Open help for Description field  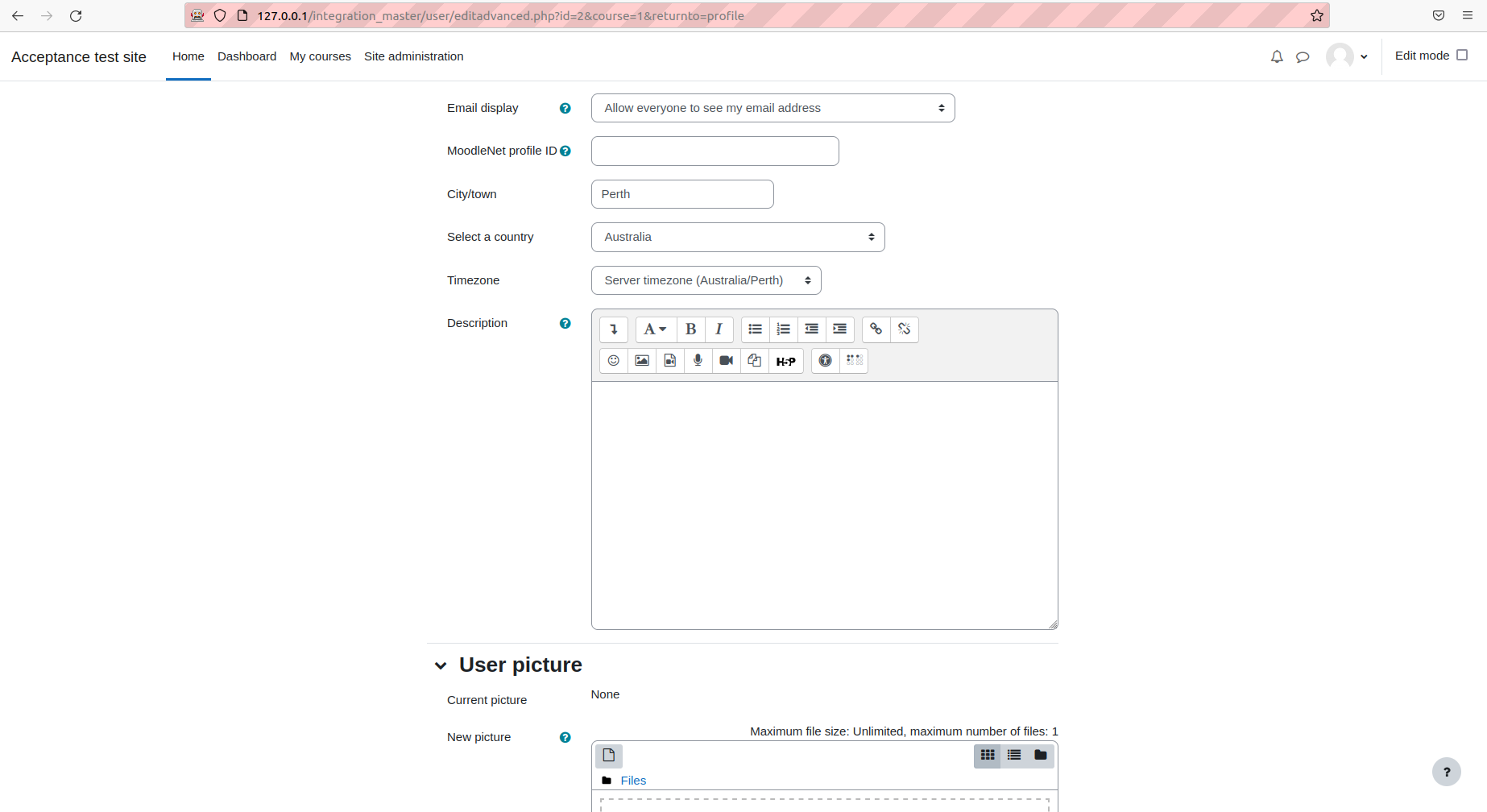[565, 324]
